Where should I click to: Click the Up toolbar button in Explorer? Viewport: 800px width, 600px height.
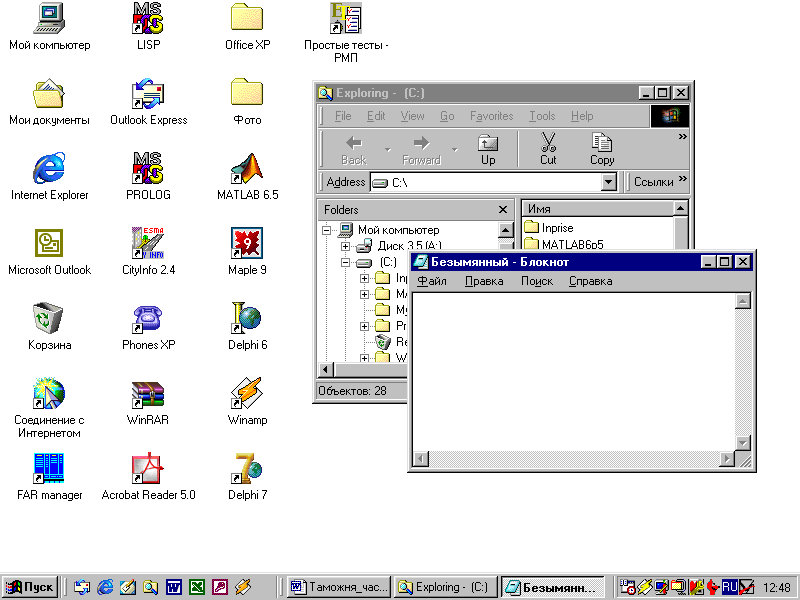[x=488, y=149]
